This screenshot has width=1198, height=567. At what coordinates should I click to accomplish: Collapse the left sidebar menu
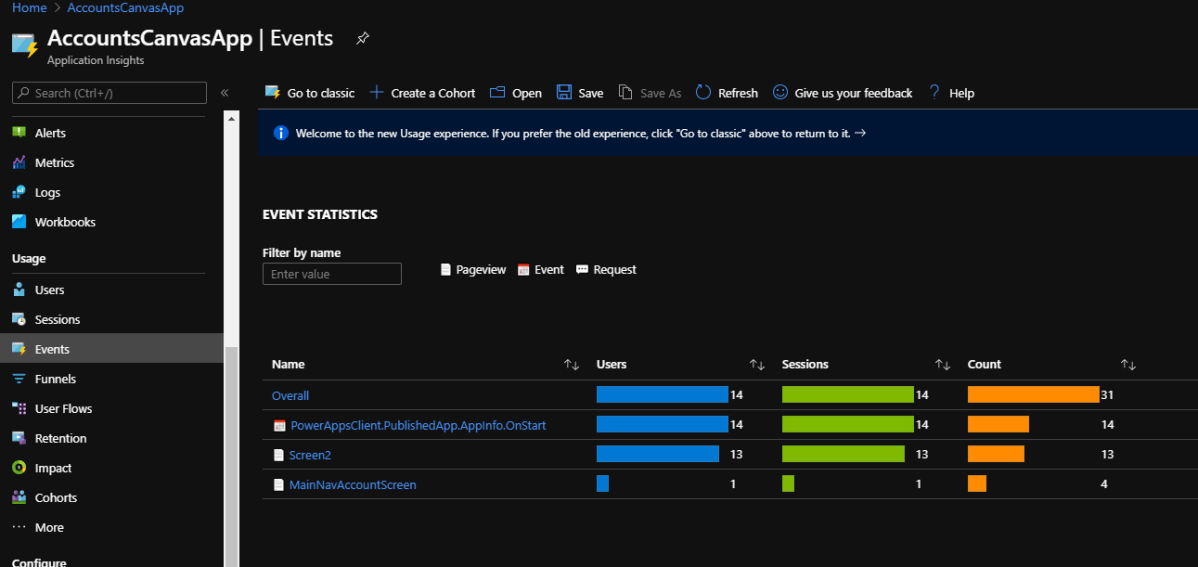(224, 93)
